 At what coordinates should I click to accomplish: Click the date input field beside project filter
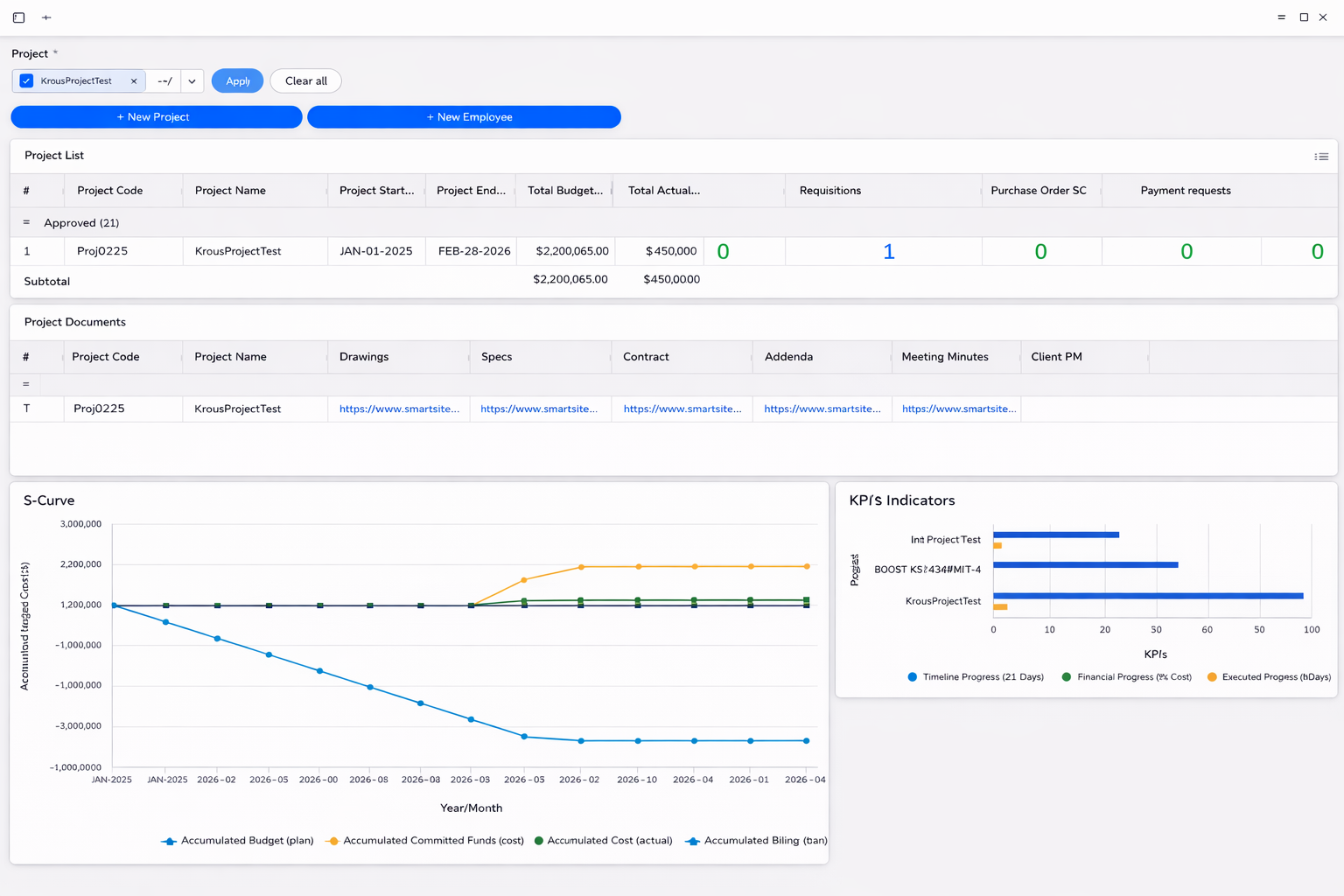(x=164, y=80)
